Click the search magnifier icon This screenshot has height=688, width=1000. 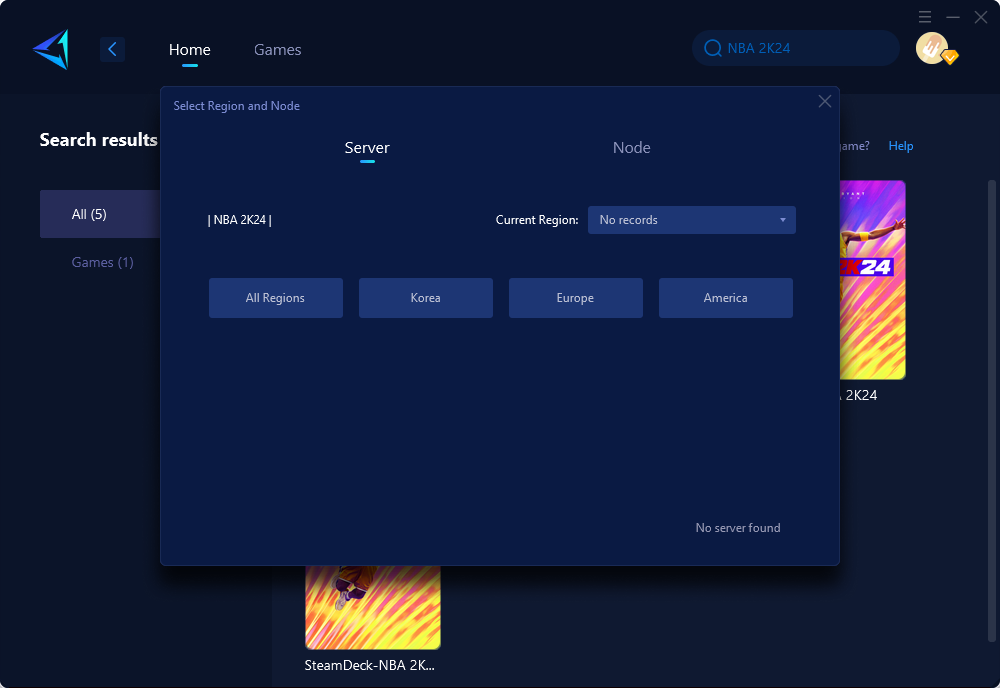tap(712, 48)
